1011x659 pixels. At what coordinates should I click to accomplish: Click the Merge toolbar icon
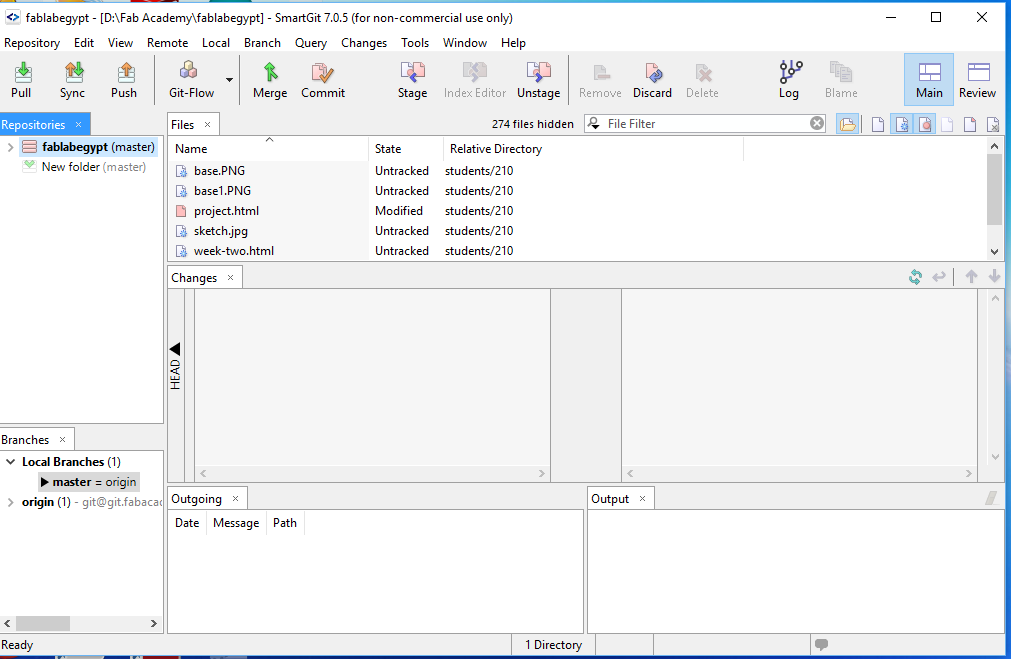tap(270, 80)
